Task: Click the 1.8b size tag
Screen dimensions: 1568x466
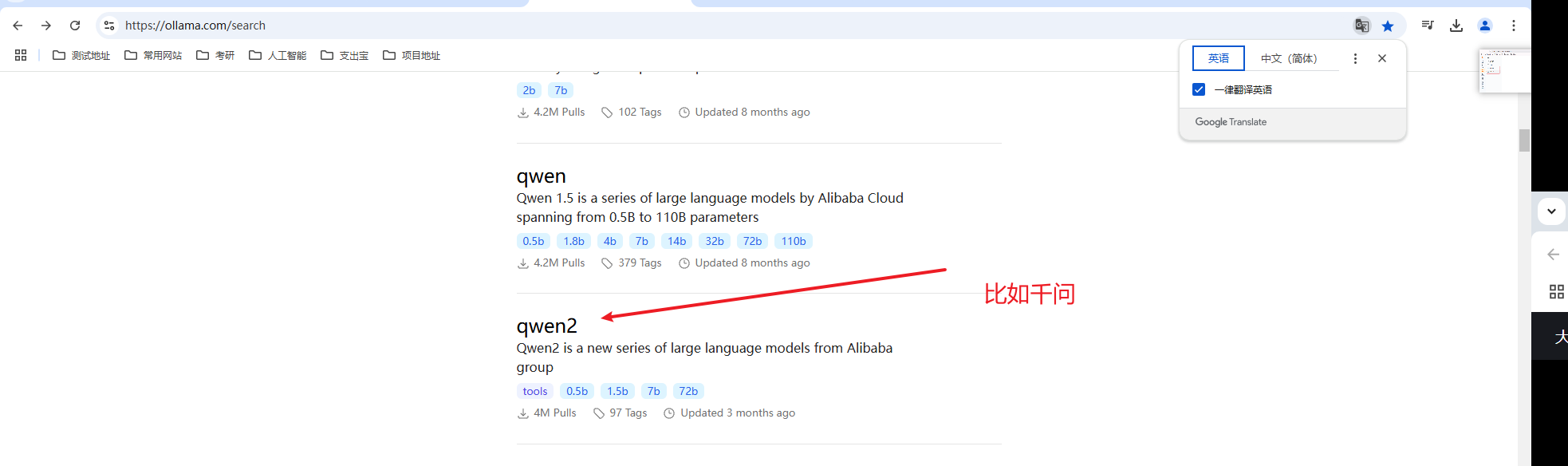Action: [x=573, y=241]
